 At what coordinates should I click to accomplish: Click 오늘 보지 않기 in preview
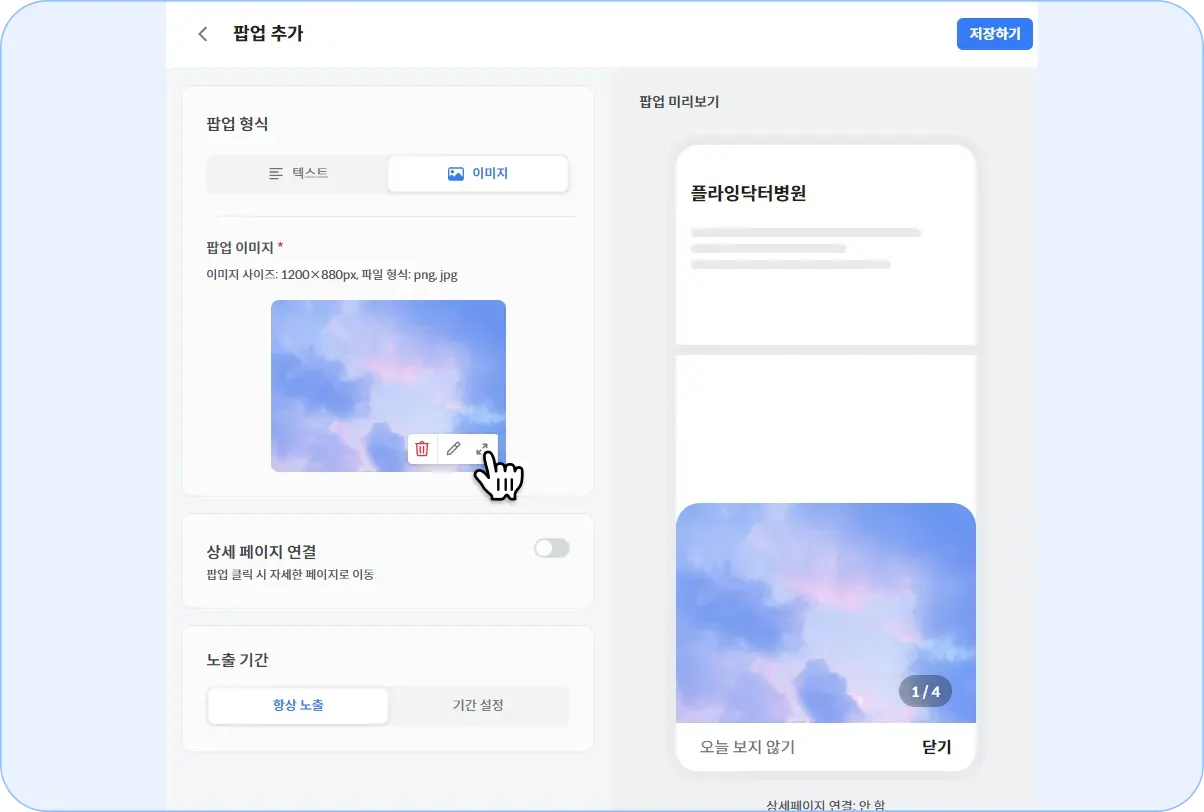[x=748, y=747]
